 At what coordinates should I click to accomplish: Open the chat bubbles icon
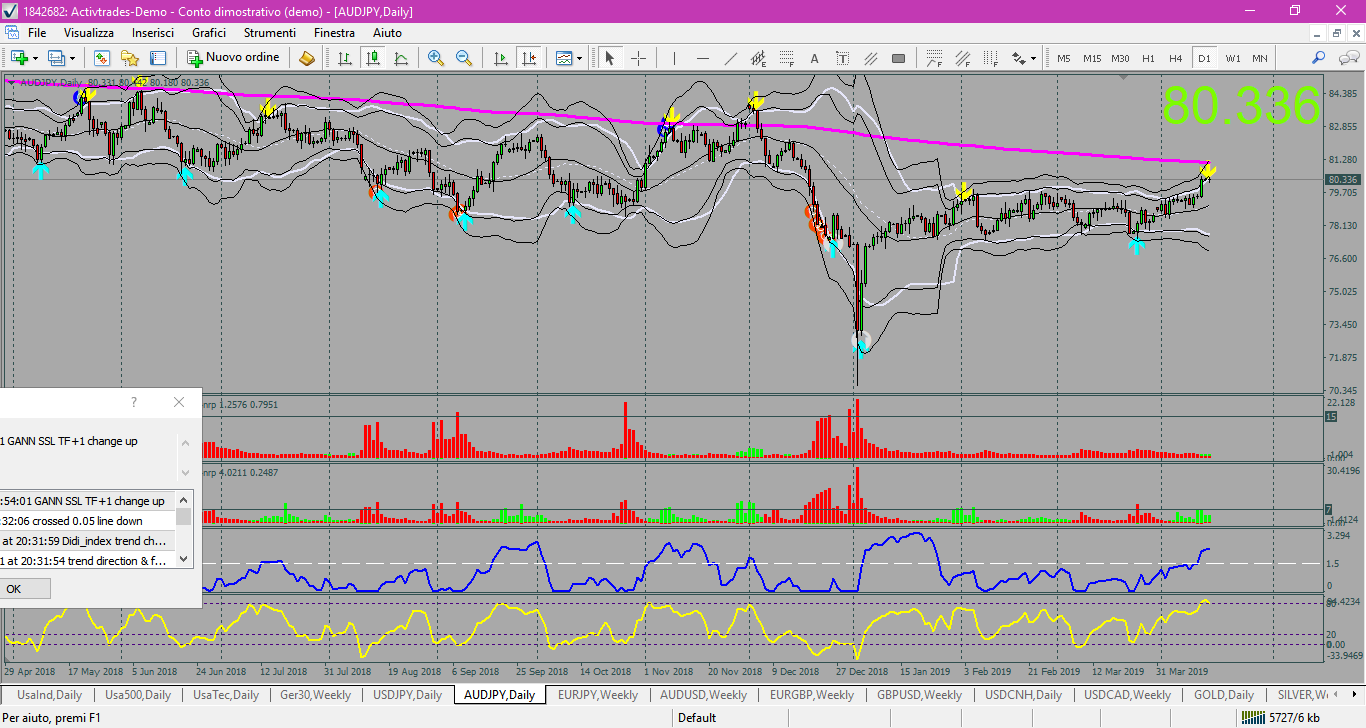click(x=1347, y=58)
